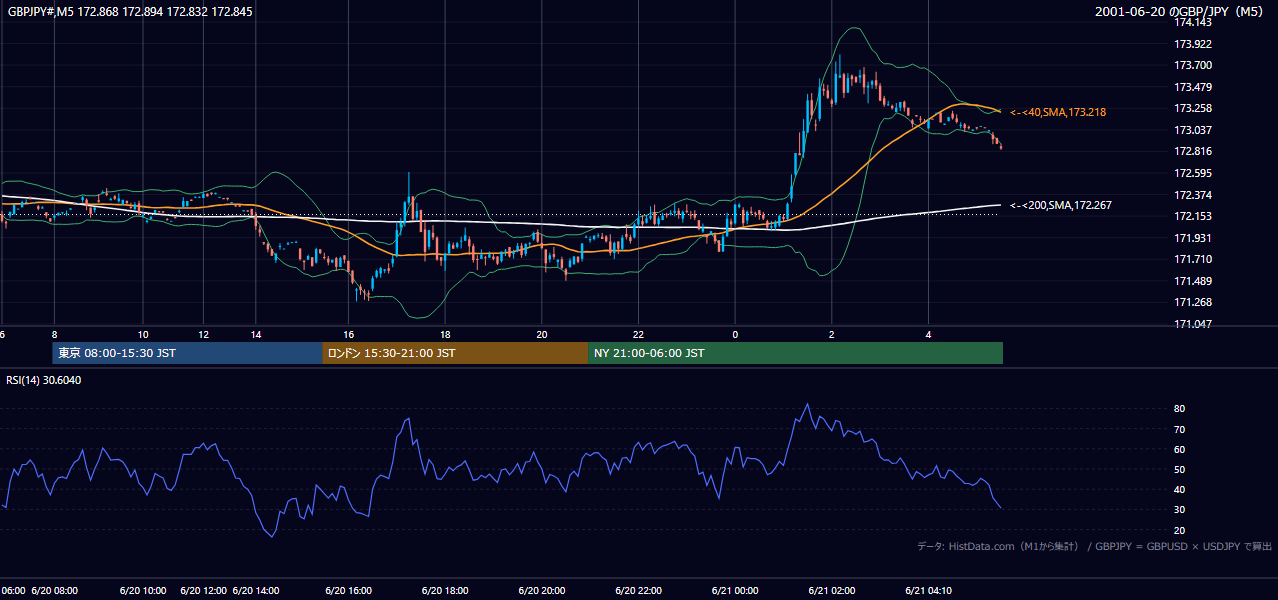Click hour label 14 under the price chart
1278x600 pixels.
click(x=256, y=335)
